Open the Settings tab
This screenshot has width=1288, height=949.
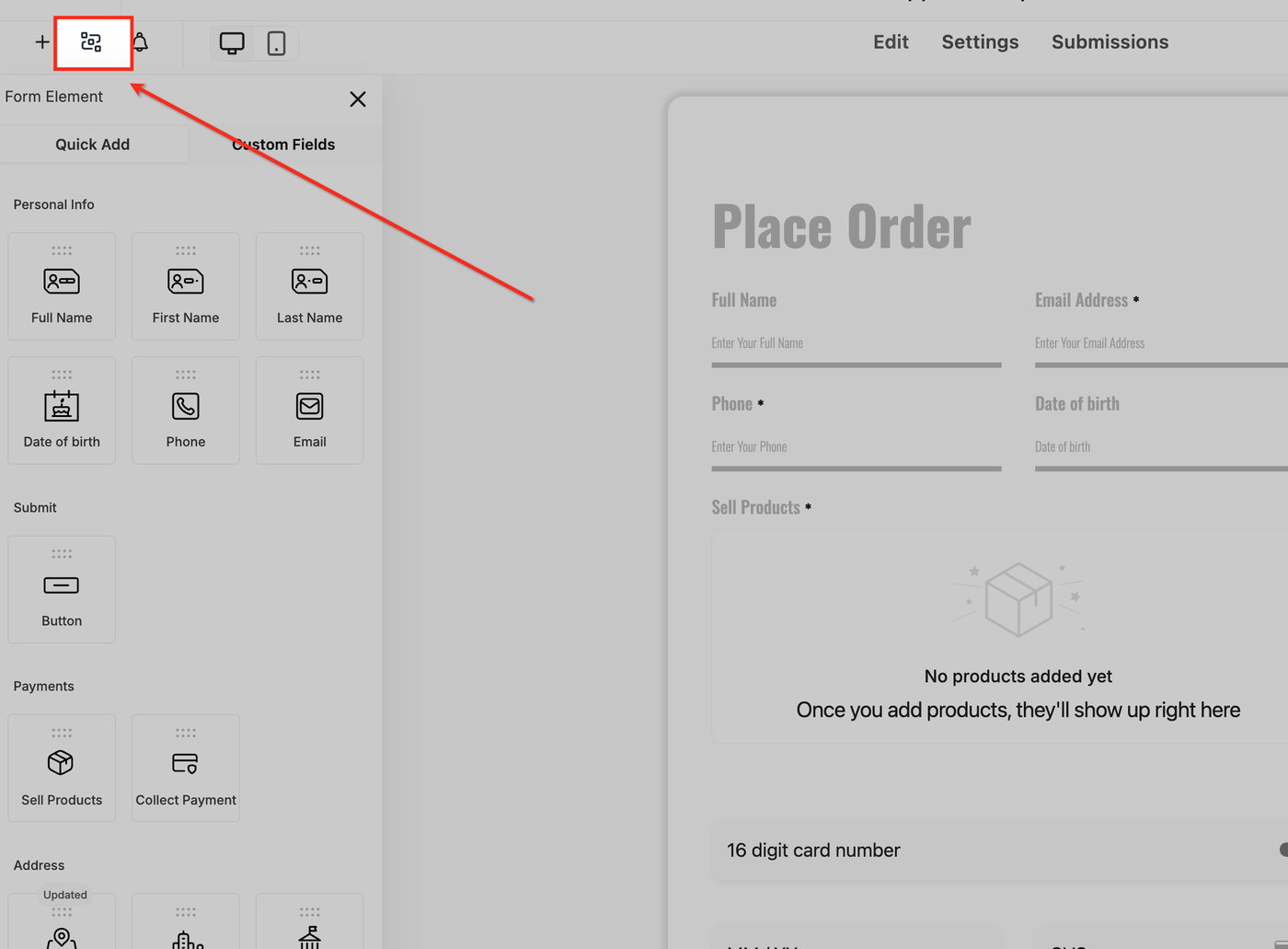pos(980,42)
